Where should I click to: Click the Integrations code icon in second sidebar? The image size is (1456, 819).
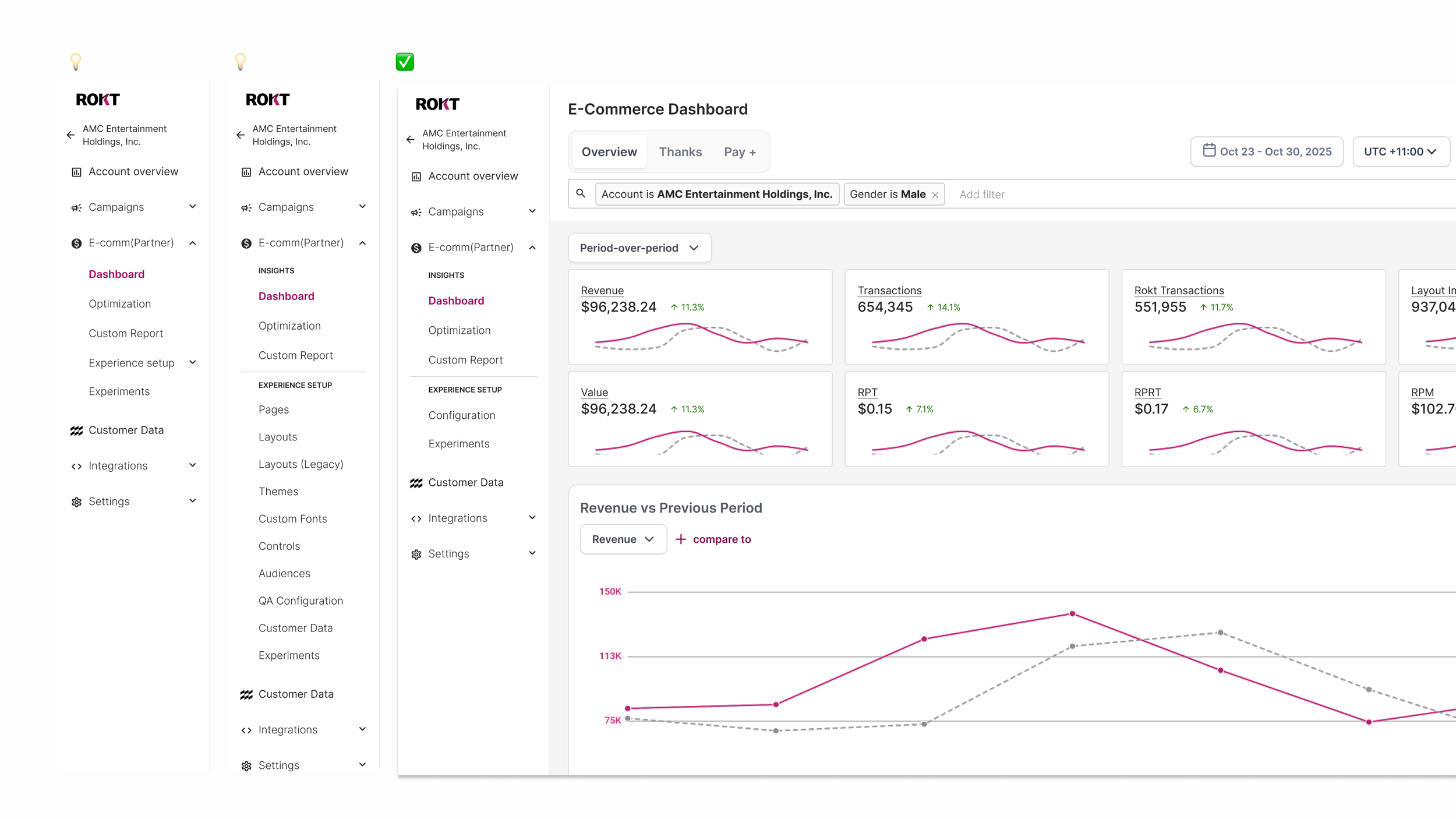click(x=246, y=730)
